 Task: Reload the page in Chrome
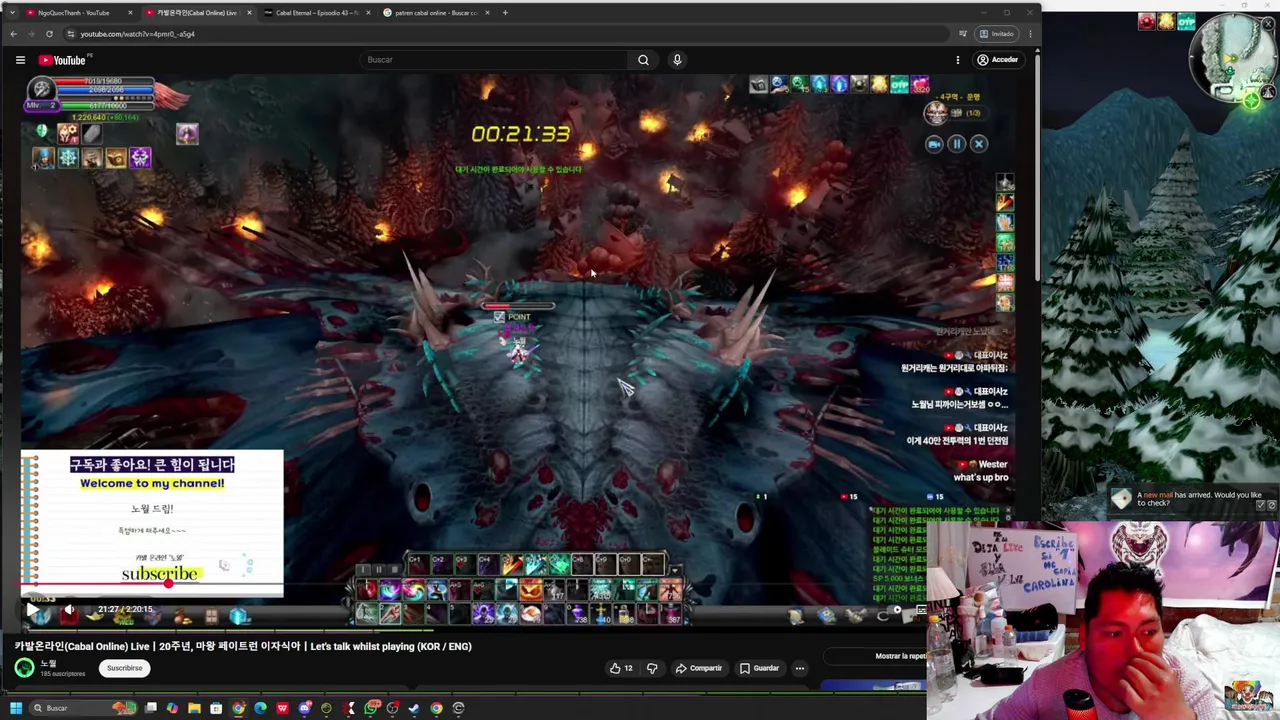[x=49, y=34]
